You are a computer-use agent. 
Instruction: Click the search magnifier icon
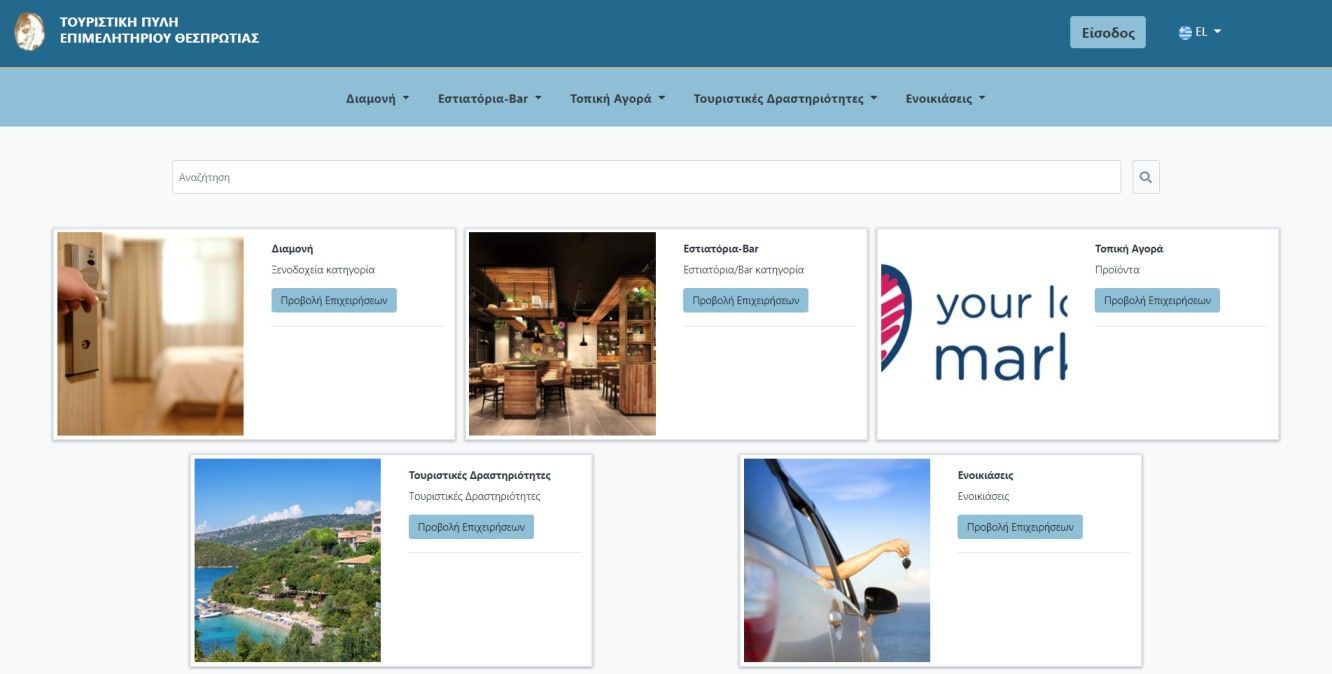[x=1144, y=176]
